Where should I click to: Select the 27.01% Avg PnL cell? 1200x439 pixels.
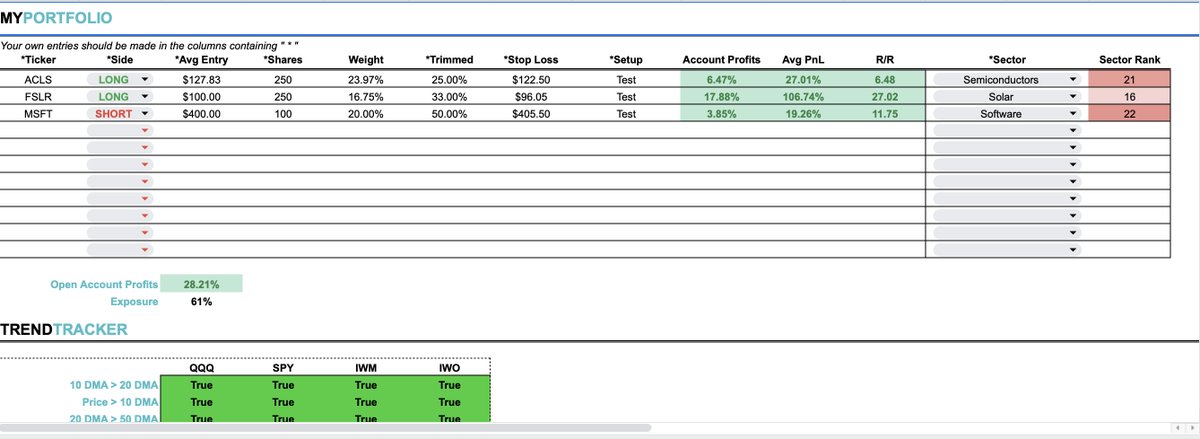pyautogui.click(x=801, y=79)
